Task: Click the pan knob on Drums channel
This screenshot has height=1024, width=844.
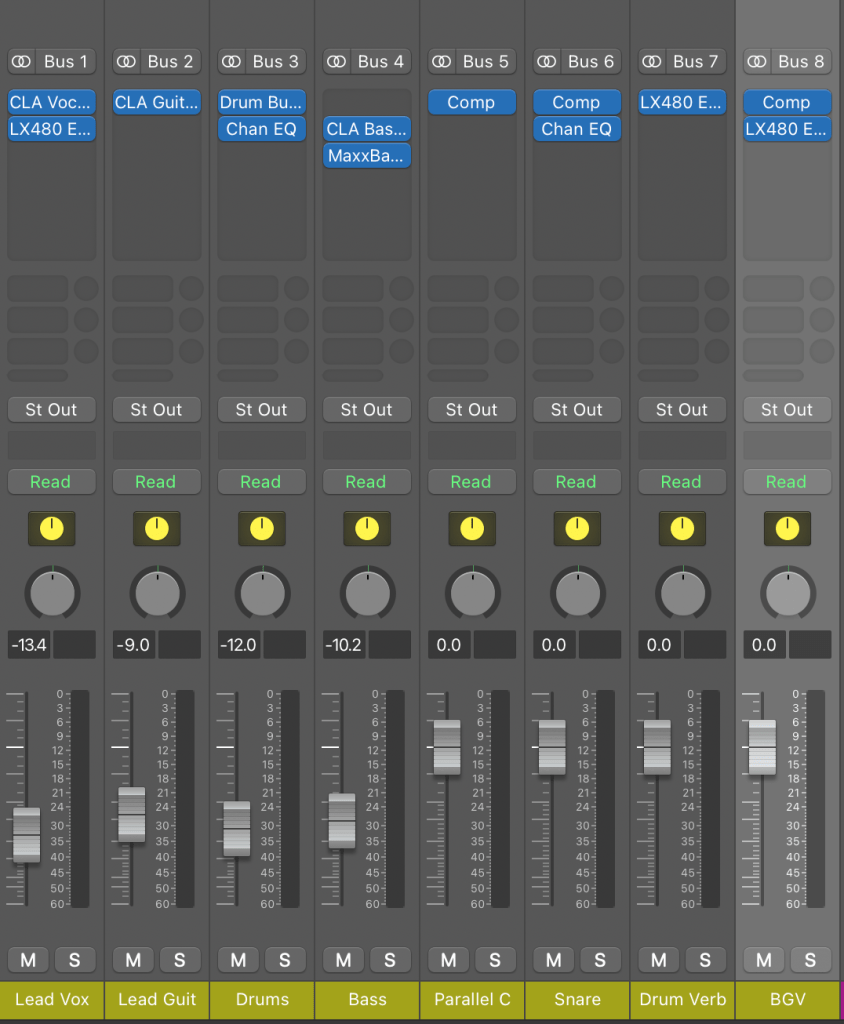Action: 262,593
